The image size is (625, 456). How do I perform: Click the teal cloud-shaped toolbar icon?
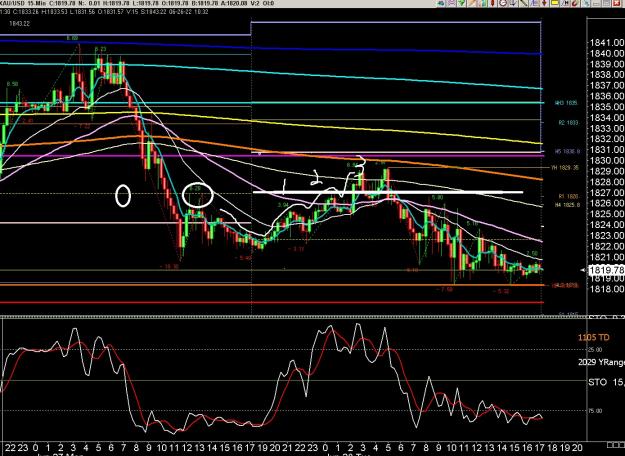pyautogui.click(x=440, y=3)
